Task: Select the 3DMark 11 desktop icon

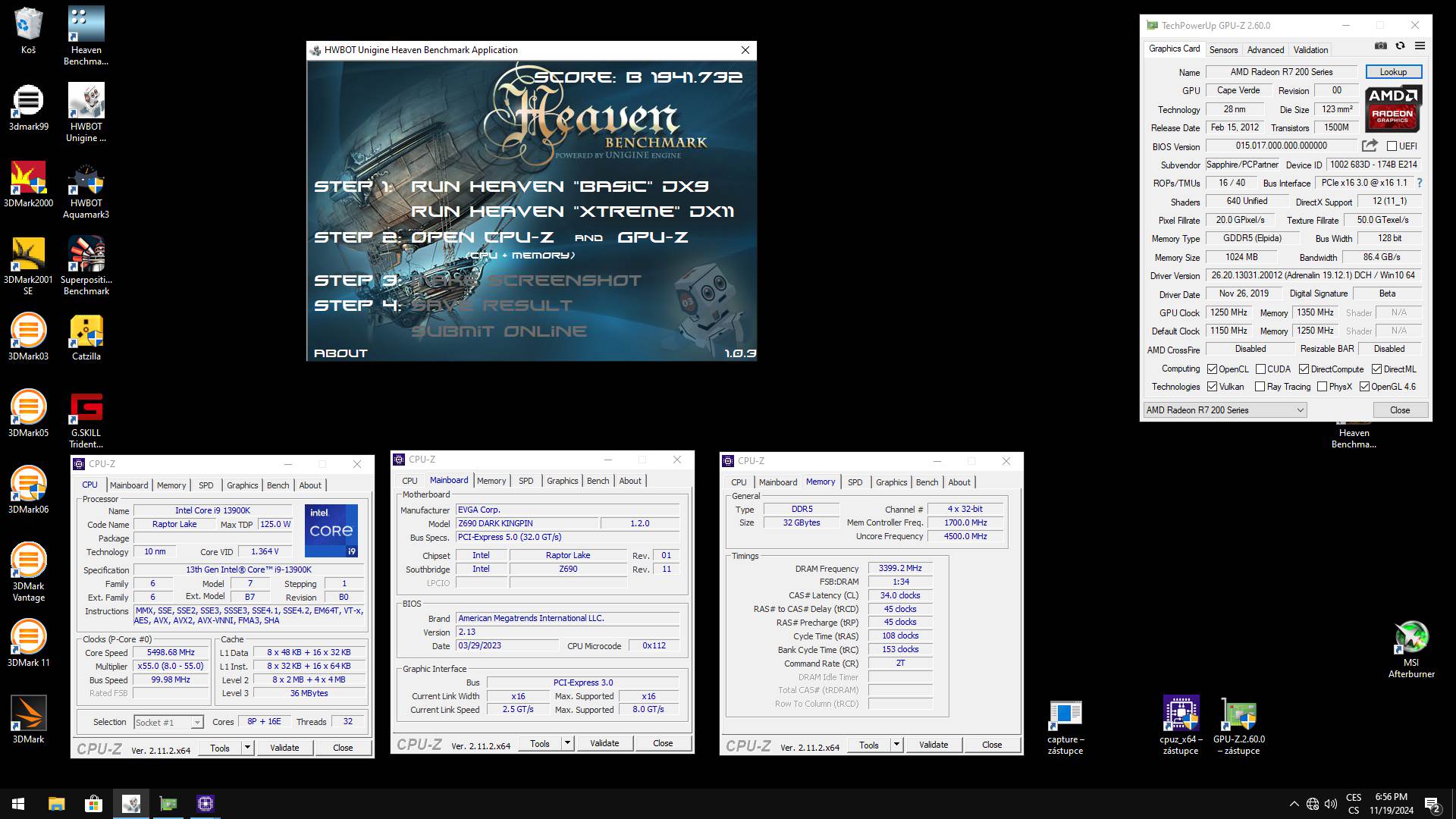Action: 28,644
